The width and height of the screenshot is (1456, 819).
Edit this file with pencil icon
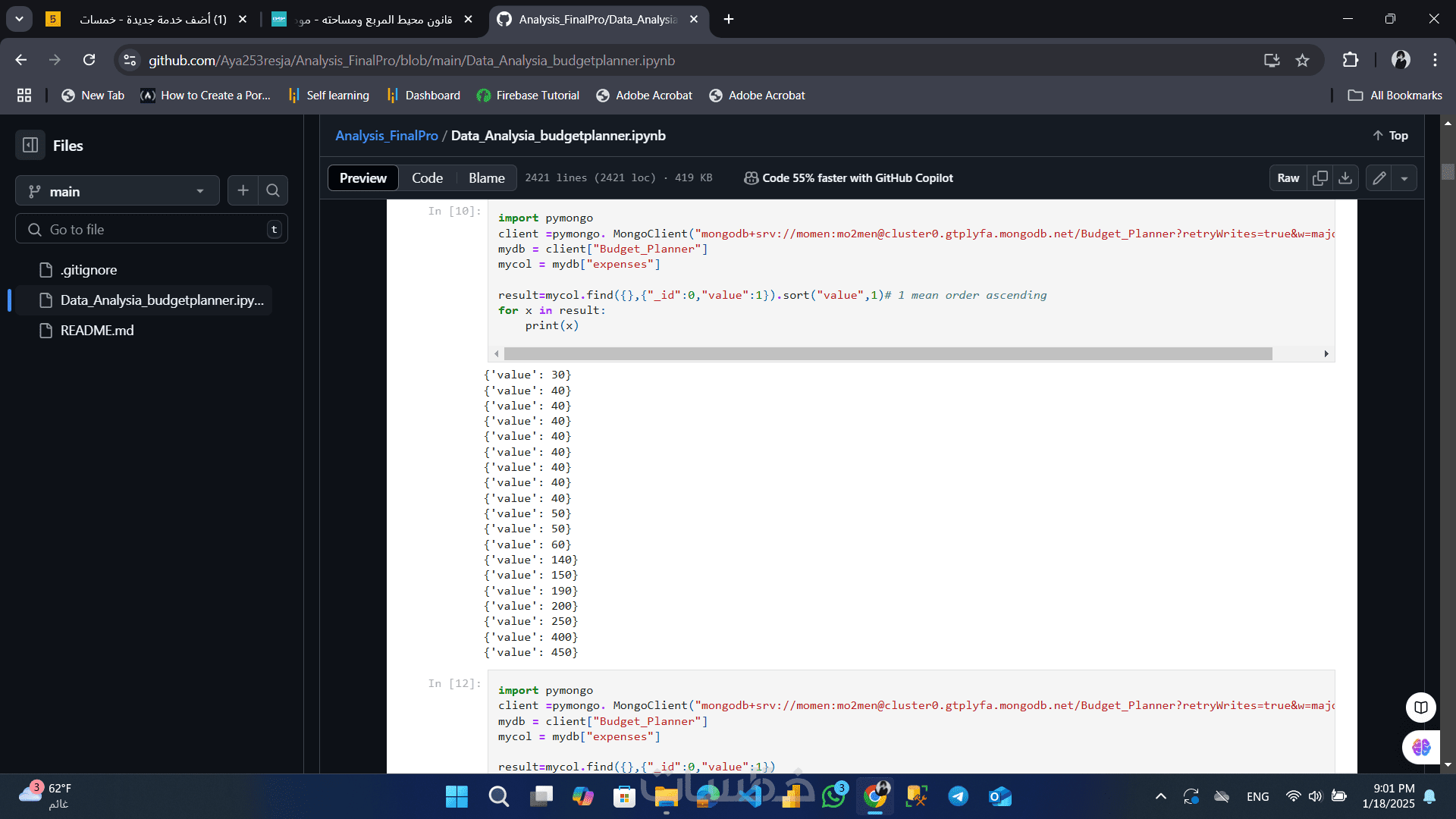point(1379,177)
